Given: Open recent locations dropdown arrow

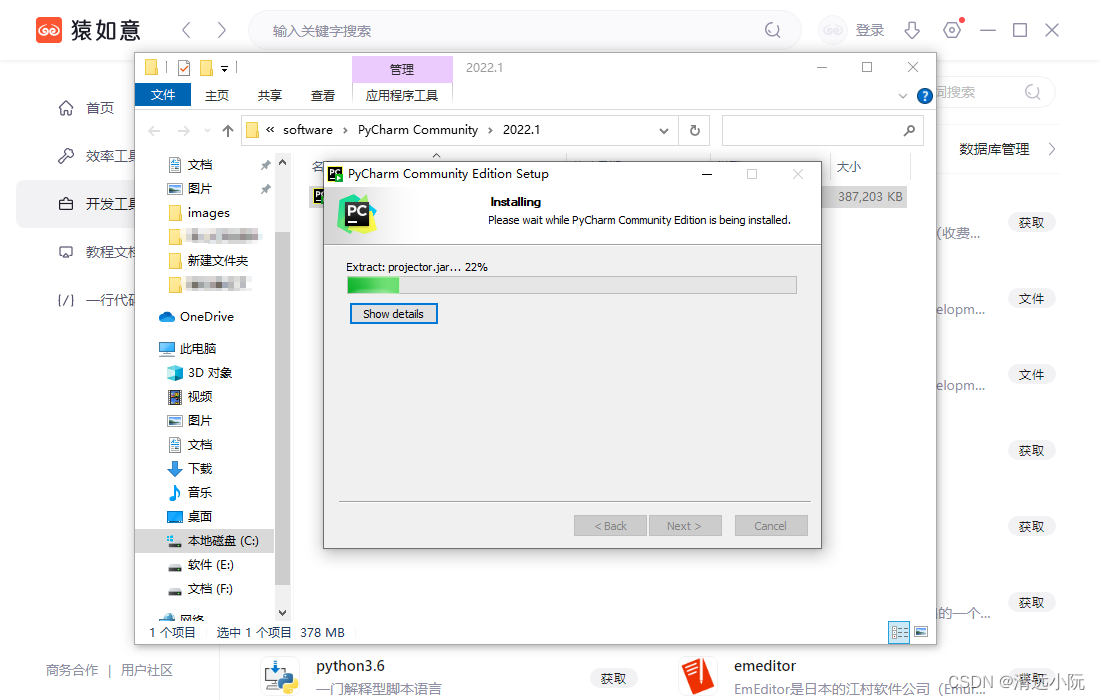Looking at the screenshot, I should (x=207, y=130).
